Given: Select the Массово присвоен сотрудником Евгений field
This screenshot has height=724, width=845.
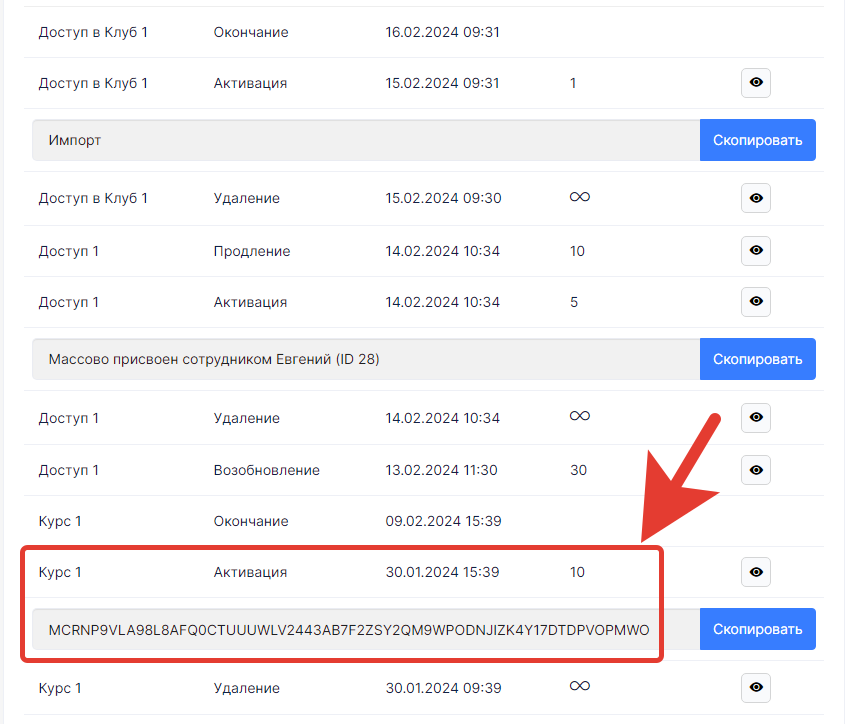Looking at the screenshot, I should (x=365, y=359).
